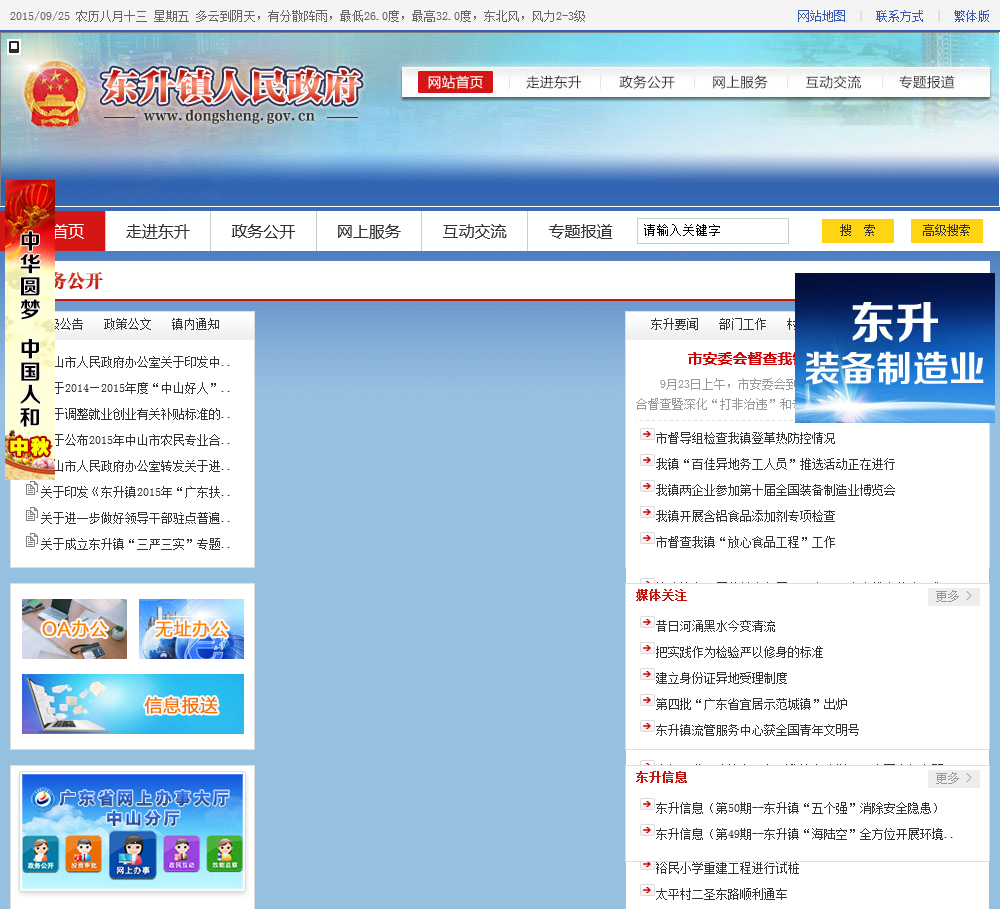Viewport: 1000px width, 909px height.
Task: Click document icon beside 关于进一步做好领导干部驻点普遍
Action: point(31,515)
